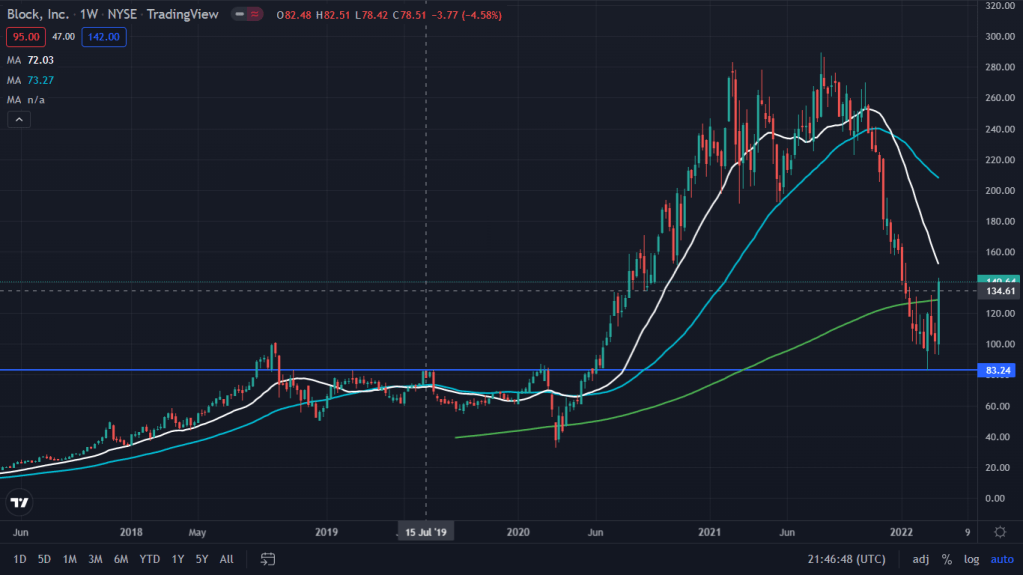Switch to the 5Y time range
This screenshot has width=1023, height=575.
203,558
